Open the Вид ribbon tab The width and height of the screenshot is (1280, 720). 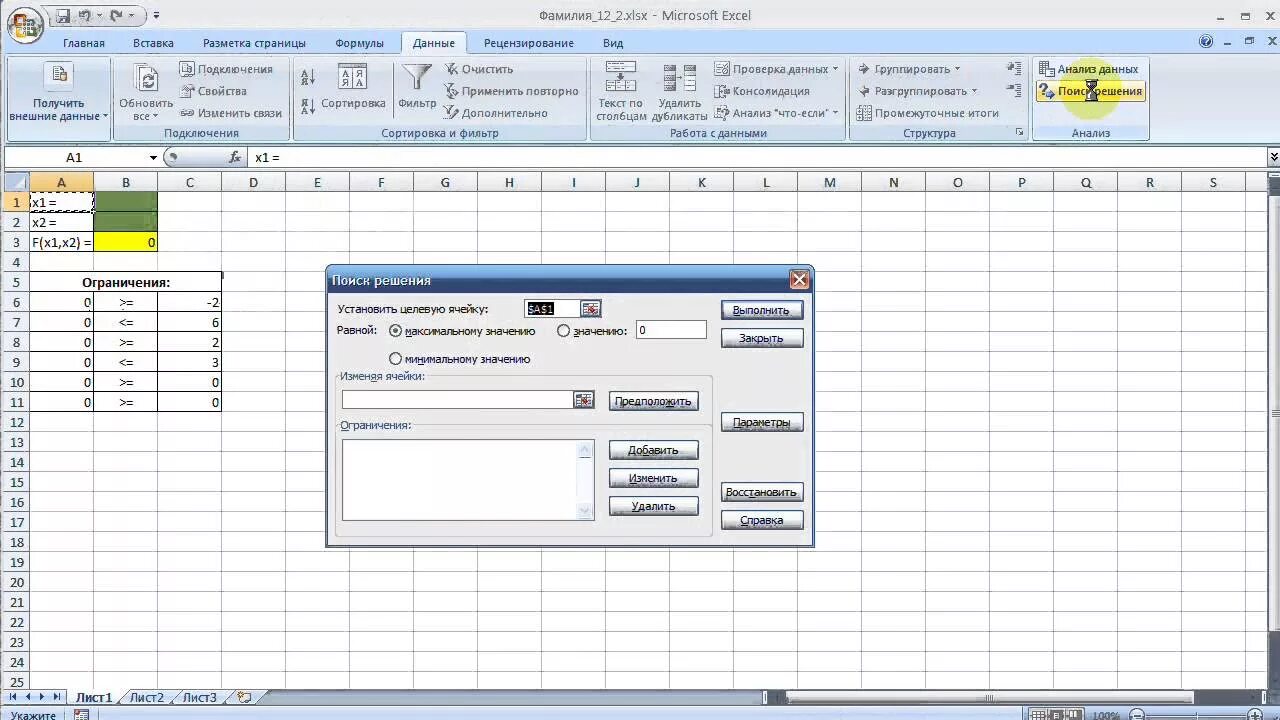[x=613, y=43]
